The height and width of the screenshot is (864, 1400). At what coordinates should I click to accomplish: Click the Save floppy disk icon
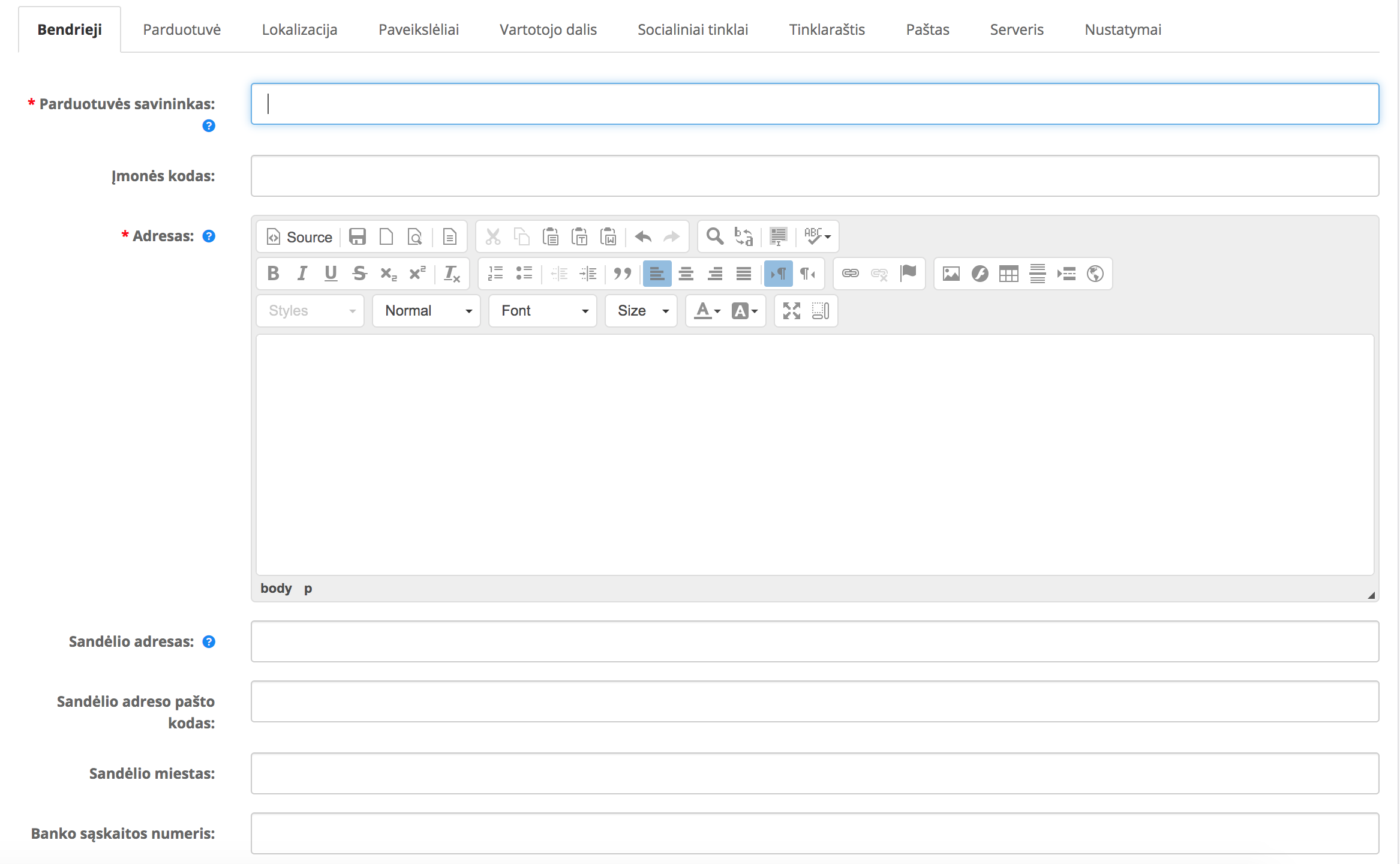click(357, 237)
